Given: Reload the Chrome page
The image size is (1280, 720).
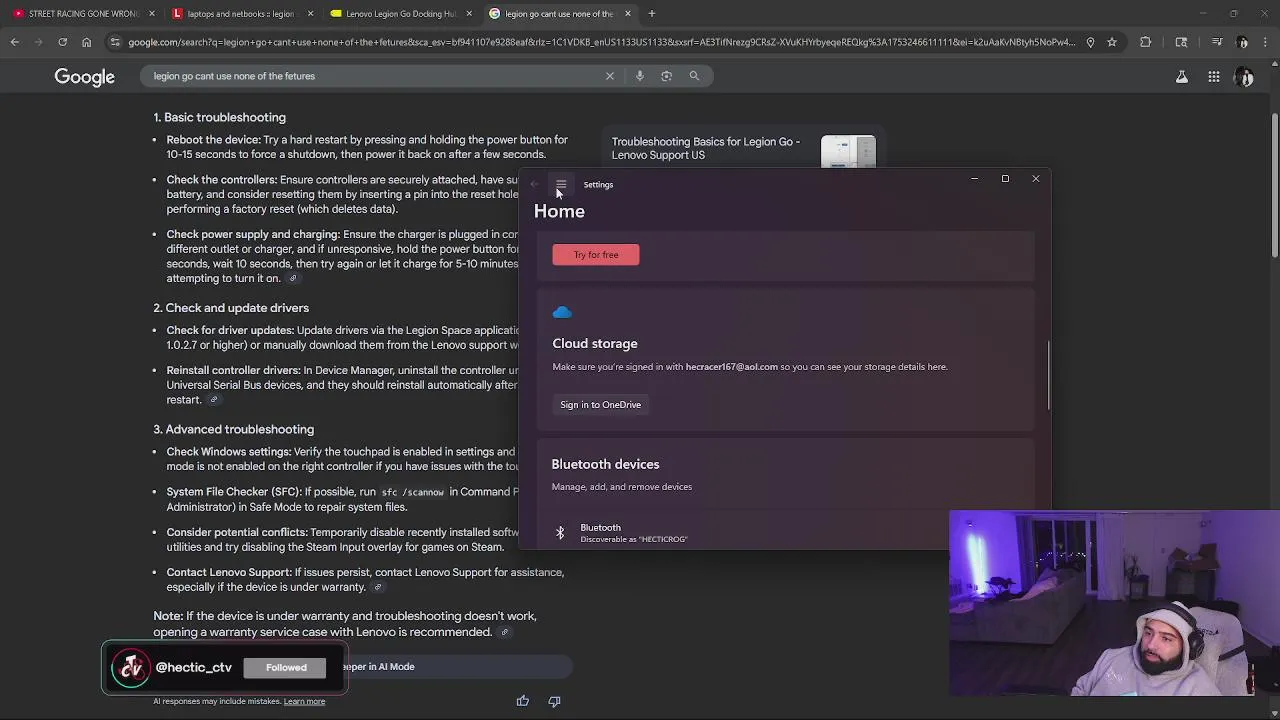Looking at the screenshot, I should point(62,42).
